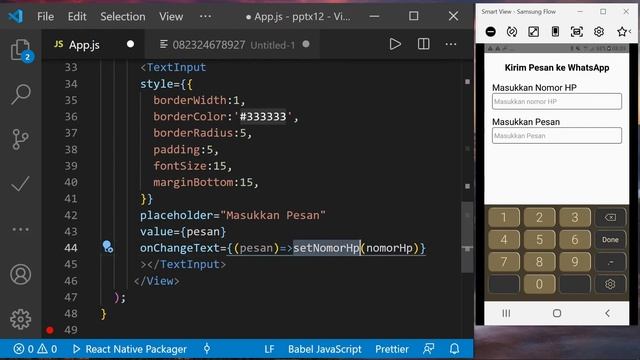
Task: Show more menu items ellipsis in menu bar
Action: (x=205, y=16)
